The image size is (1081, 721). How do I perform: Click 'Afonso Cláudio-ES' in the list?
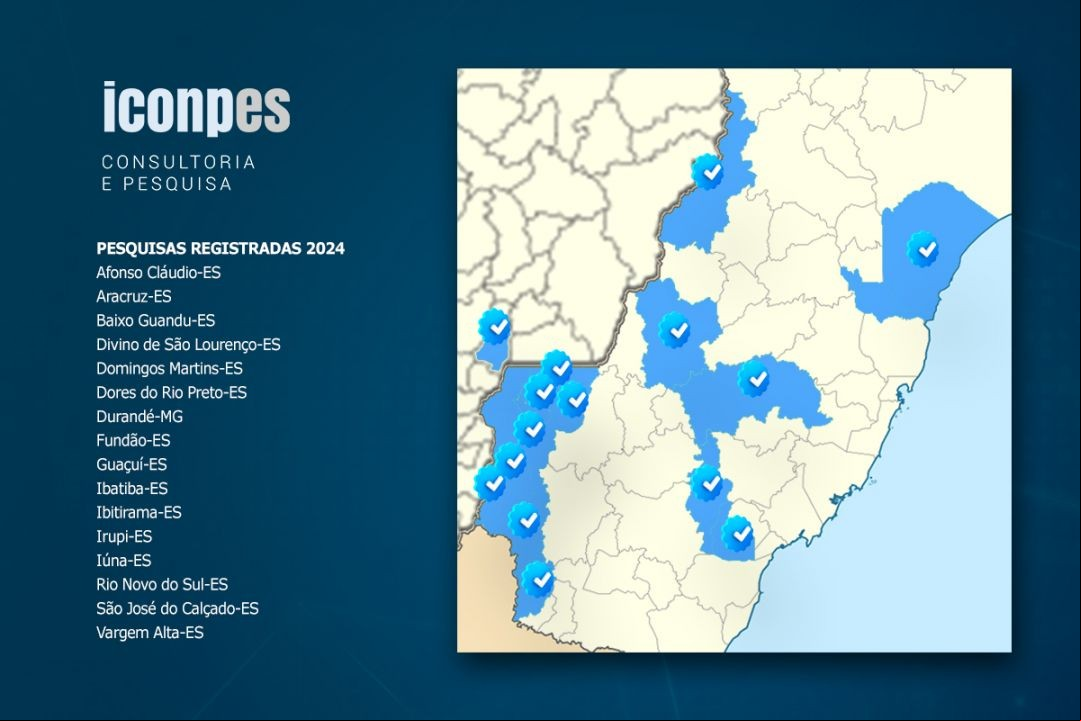coord(159,272)
